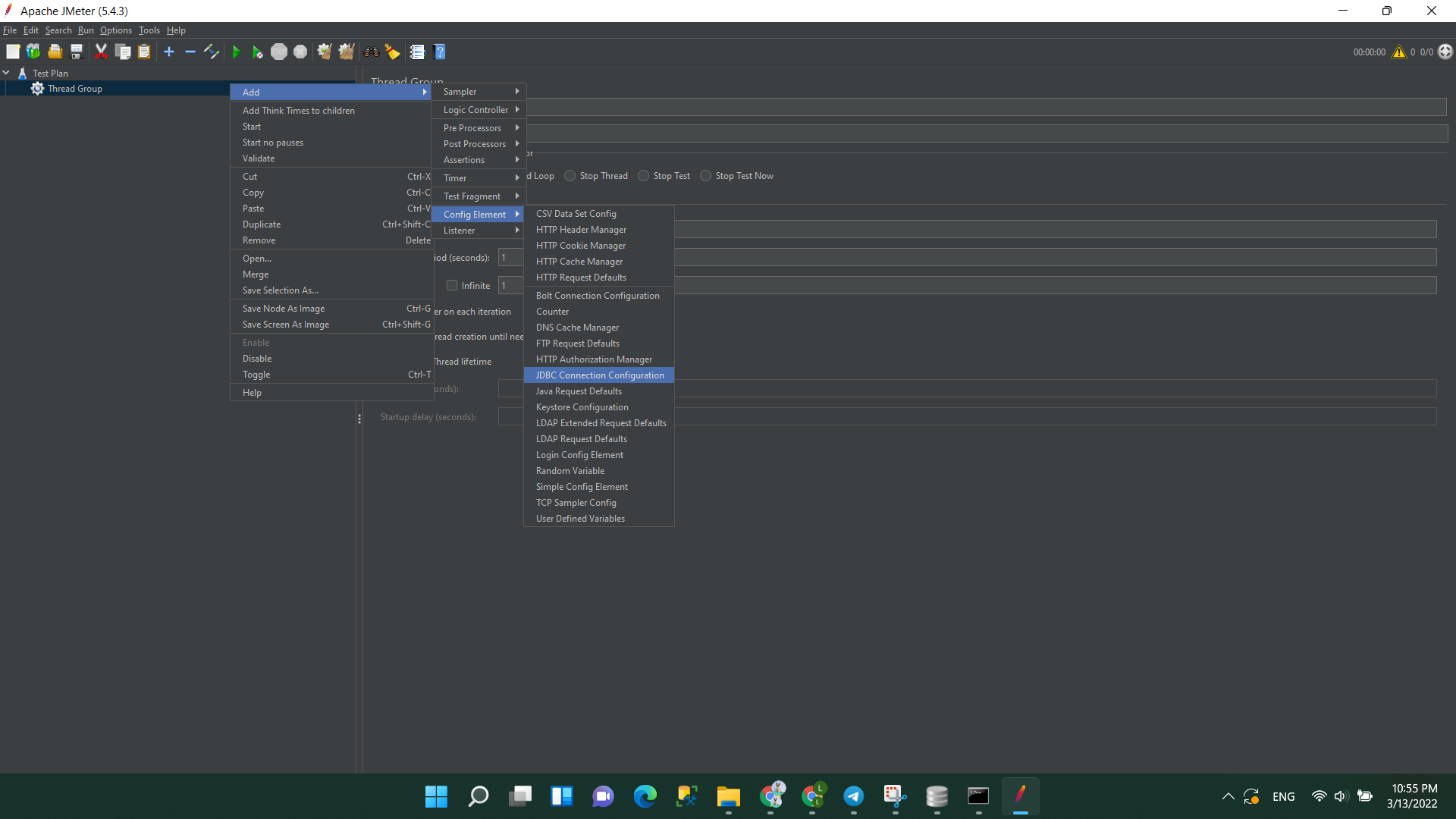Screen dimensions: 1456x819
Task: Select the Stop Thread radio button
Action: point(570,176)
